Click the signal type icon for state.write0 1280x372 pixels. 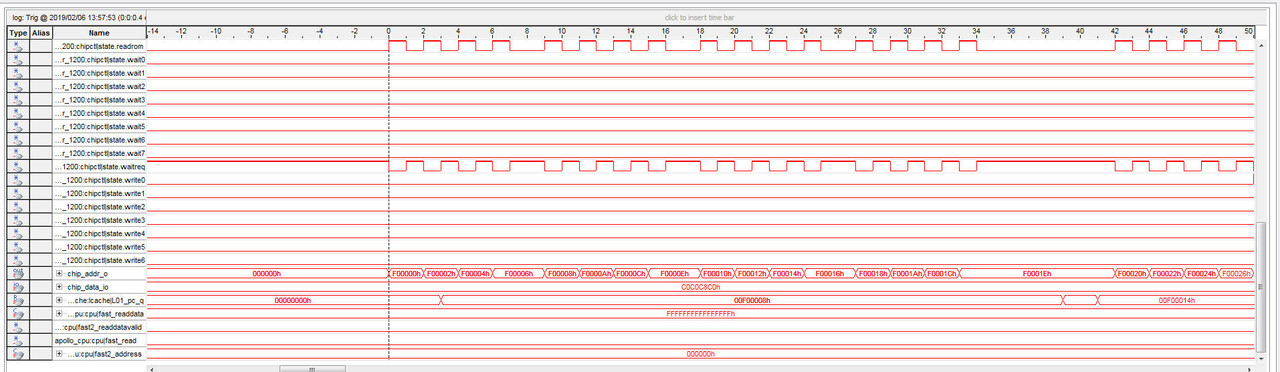pos(18,180)
